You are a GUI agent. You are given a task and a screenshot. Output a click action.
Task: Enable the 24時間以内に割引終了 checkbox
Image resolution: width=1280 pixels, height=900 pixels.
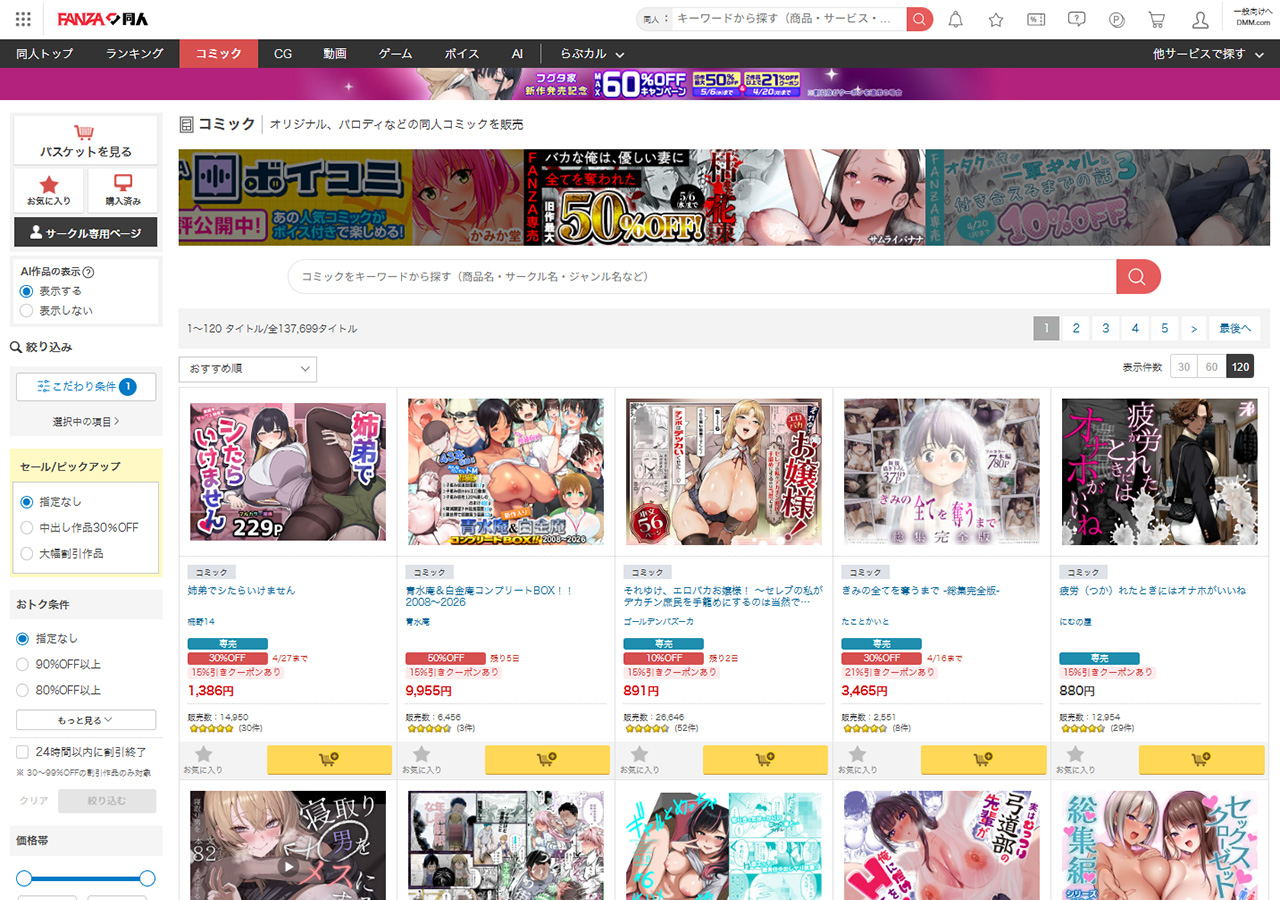point(23,752)
